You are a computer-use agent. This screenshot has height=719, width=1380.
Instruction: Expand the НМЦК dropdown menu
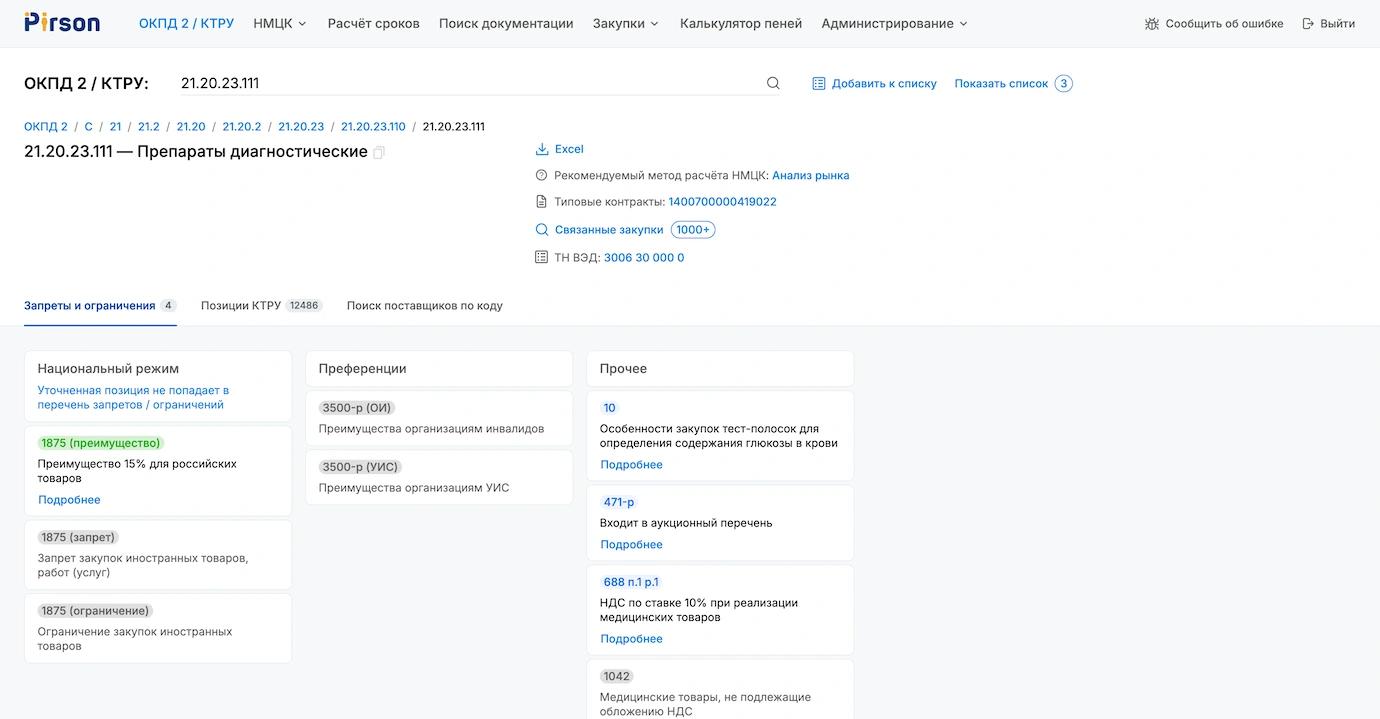click(280, 24)
